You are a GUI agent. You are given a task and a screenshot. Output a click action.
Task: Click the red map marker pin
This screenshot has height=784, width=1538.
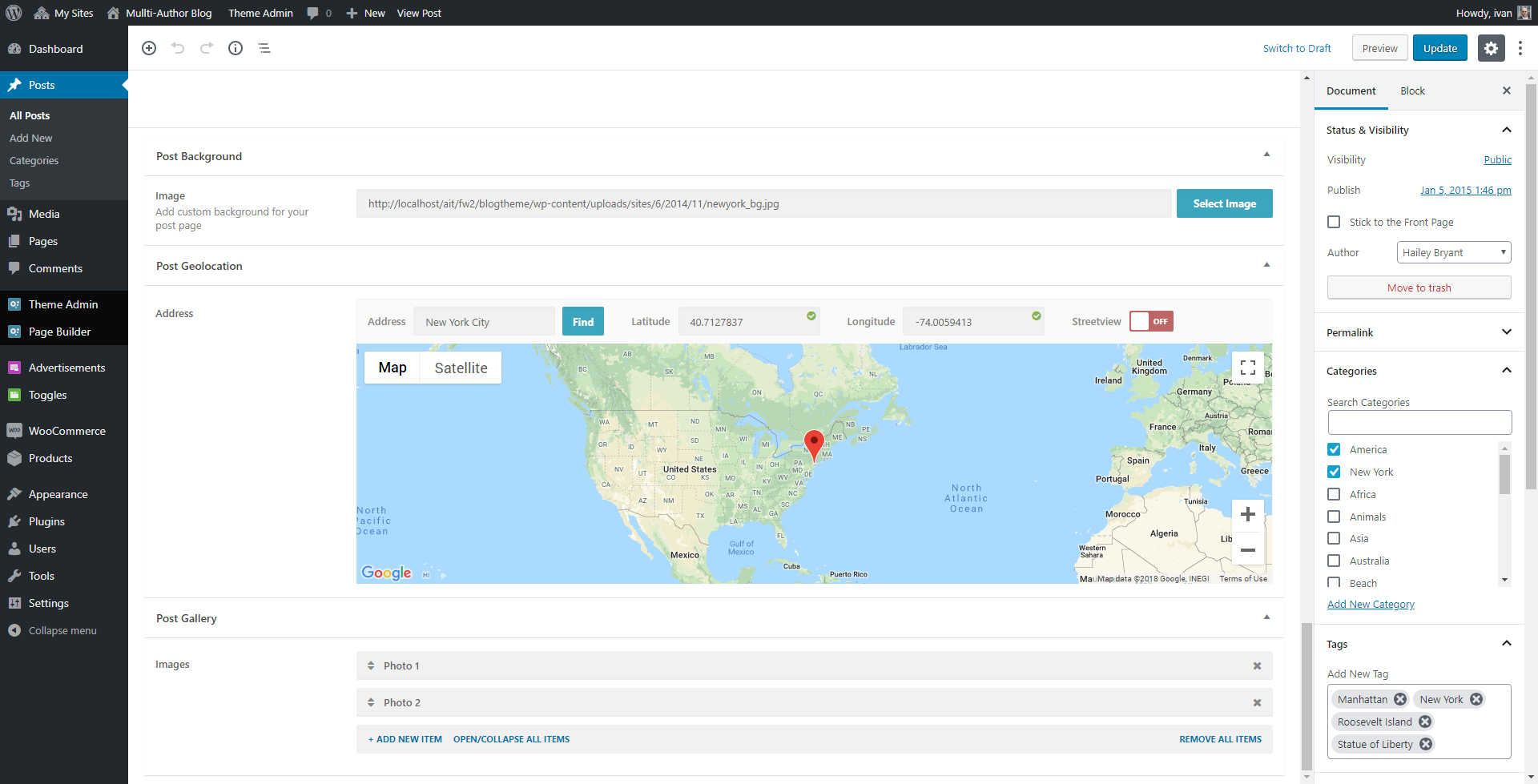[x=814, y=444]
